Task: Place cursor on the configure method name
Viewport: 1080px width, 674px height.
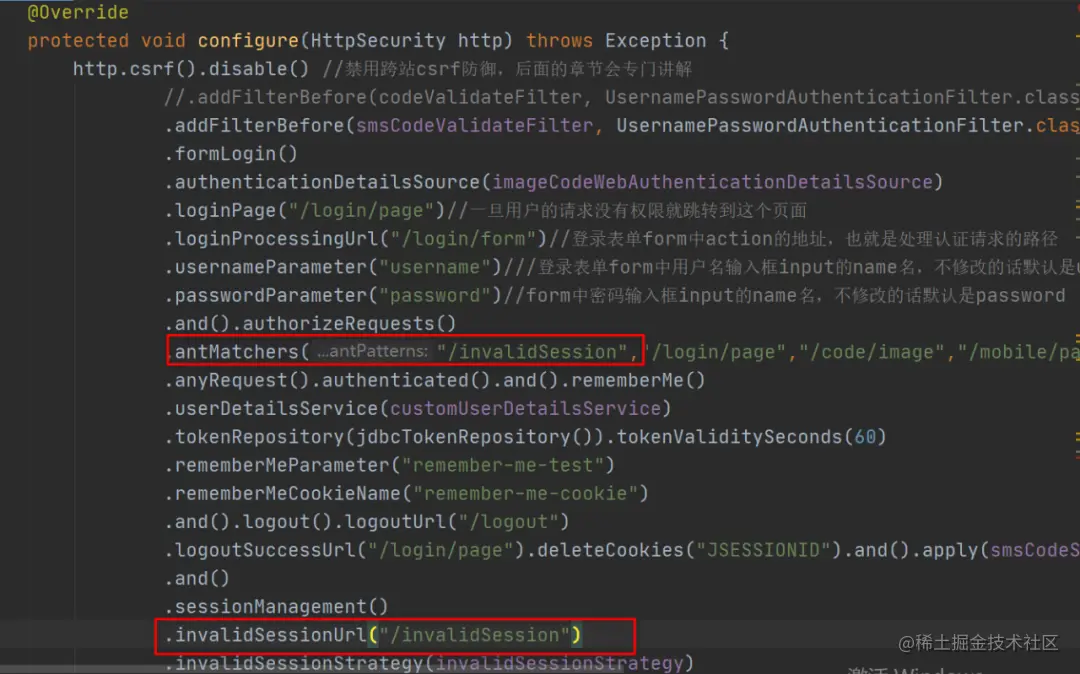Action: (249, 40)
